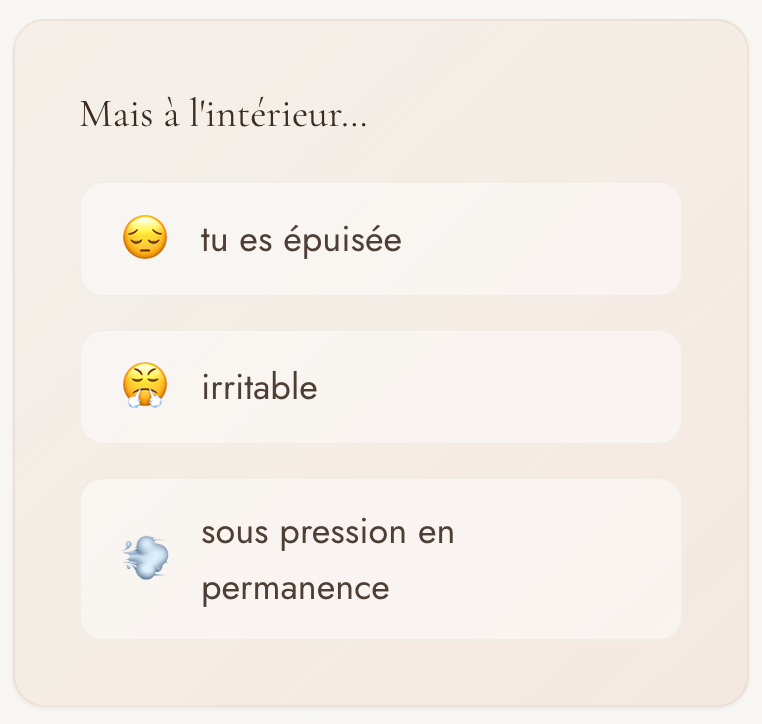Click the word "es" in the first card
Viewport: 762px width, 724px height.
pyautogui.click(x=256, y=241)
